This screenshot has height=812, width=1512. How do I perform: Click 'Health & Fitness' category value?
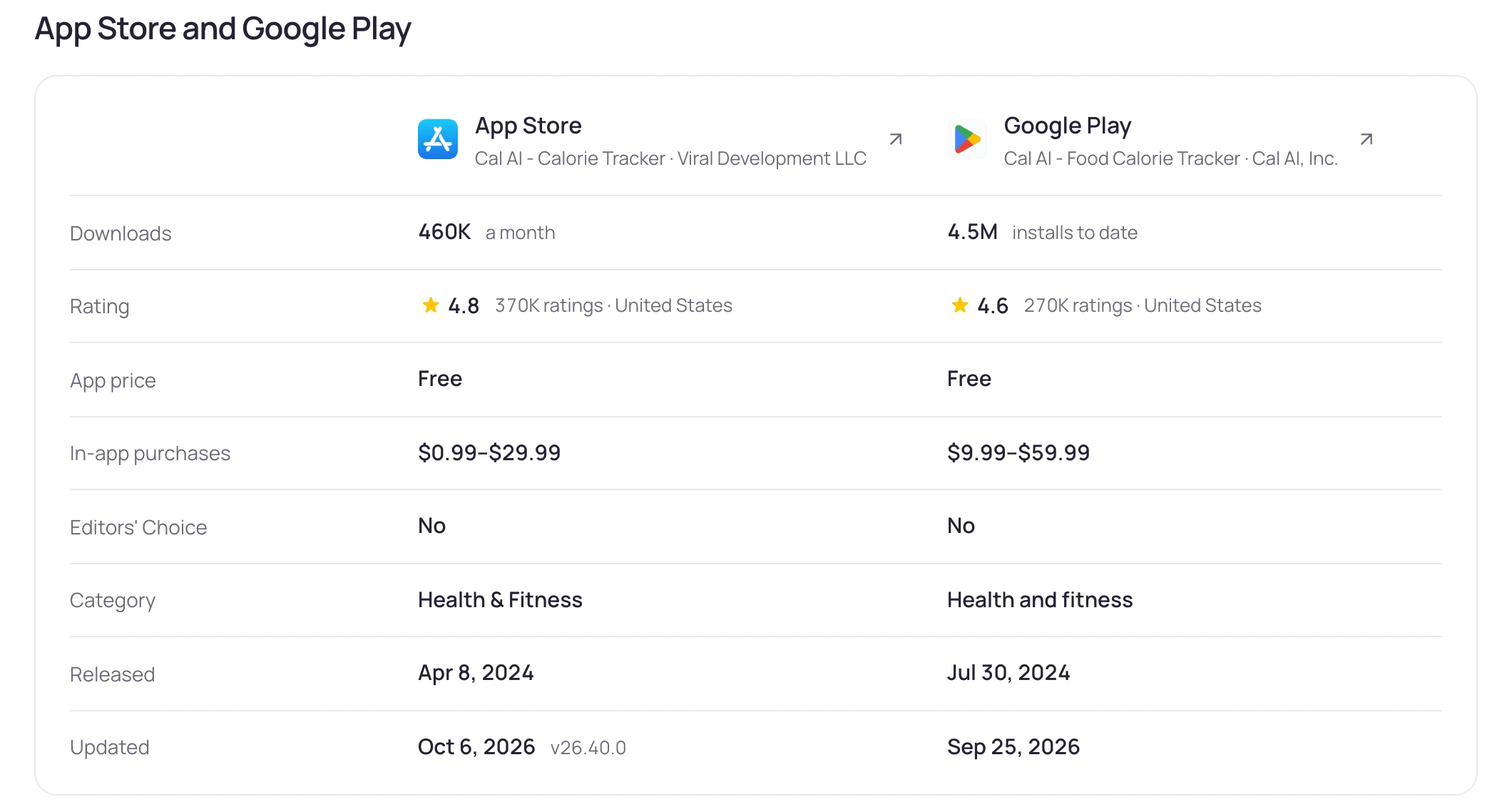click(x=500, y=600)
